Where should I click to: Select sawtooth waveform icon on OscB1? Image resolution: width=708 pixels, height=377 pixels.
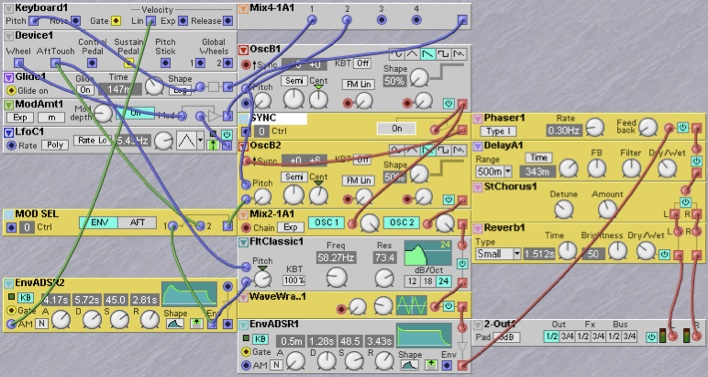427,54
